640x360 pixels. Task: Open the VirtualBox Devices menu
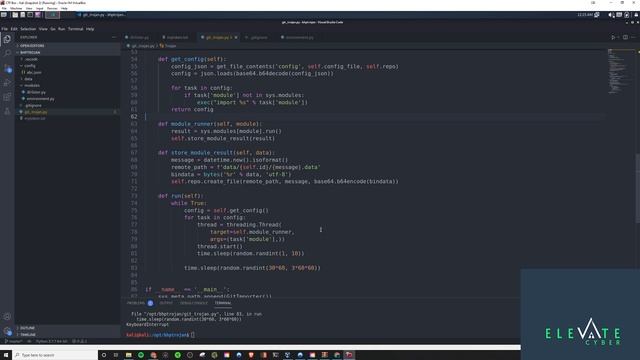coord(52,8)
